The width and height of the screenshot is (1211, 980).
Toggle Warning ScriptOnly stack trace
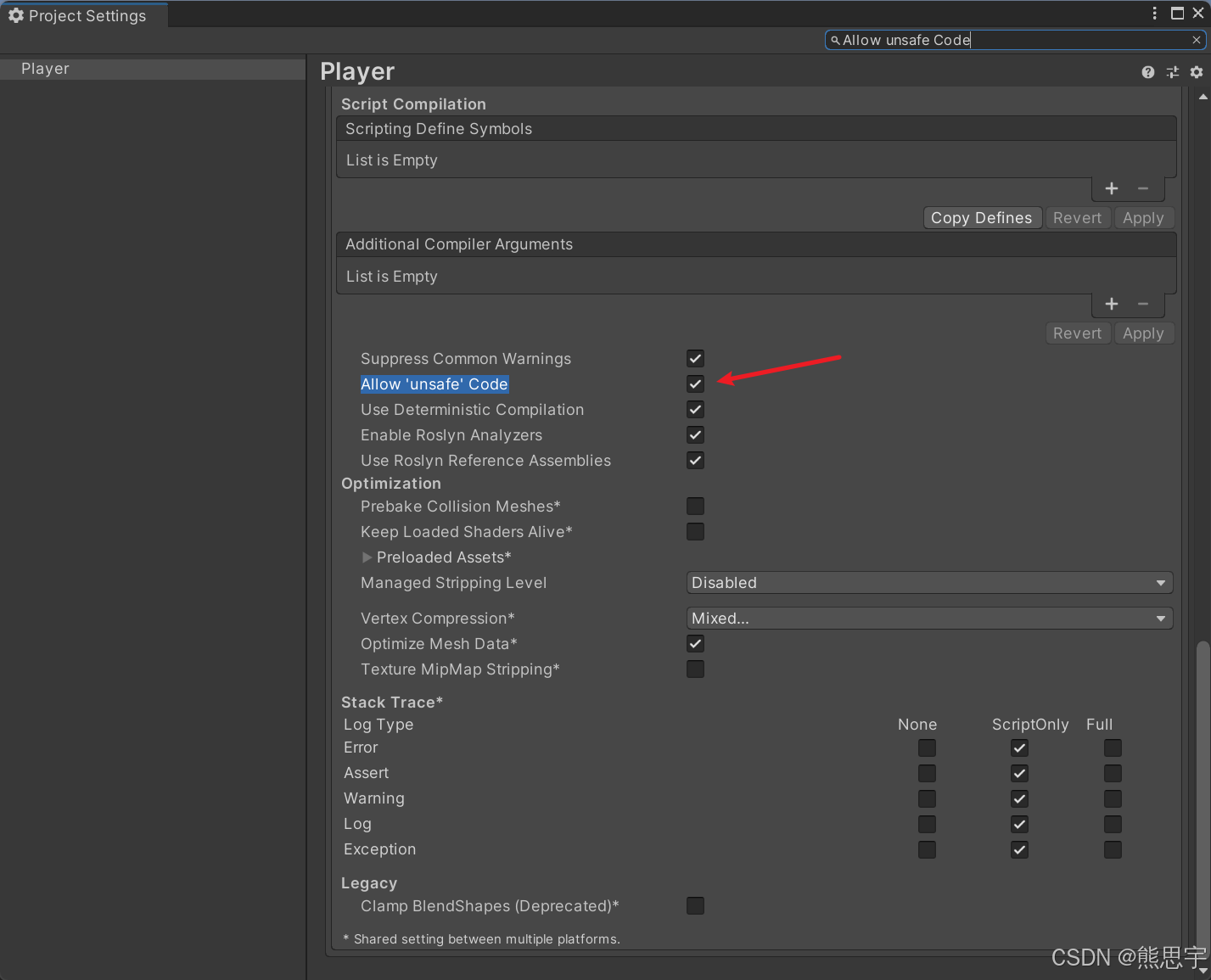(1019, 798)
